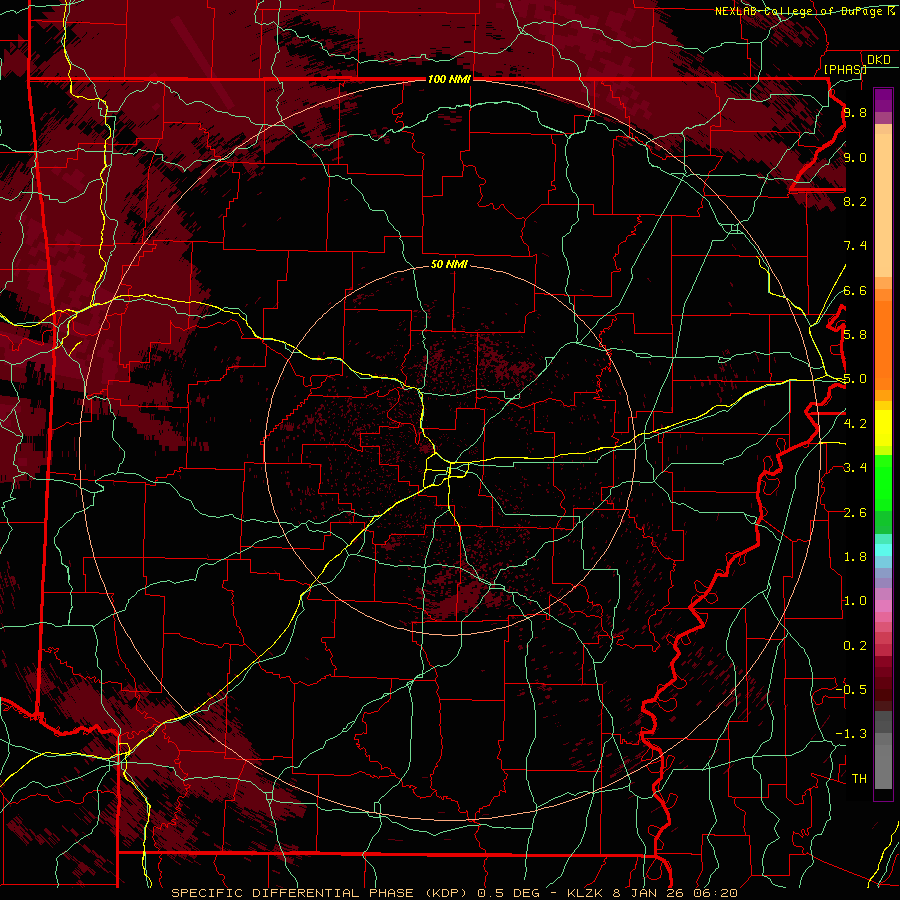Click the TH threshold label

[x=859, y=779]
